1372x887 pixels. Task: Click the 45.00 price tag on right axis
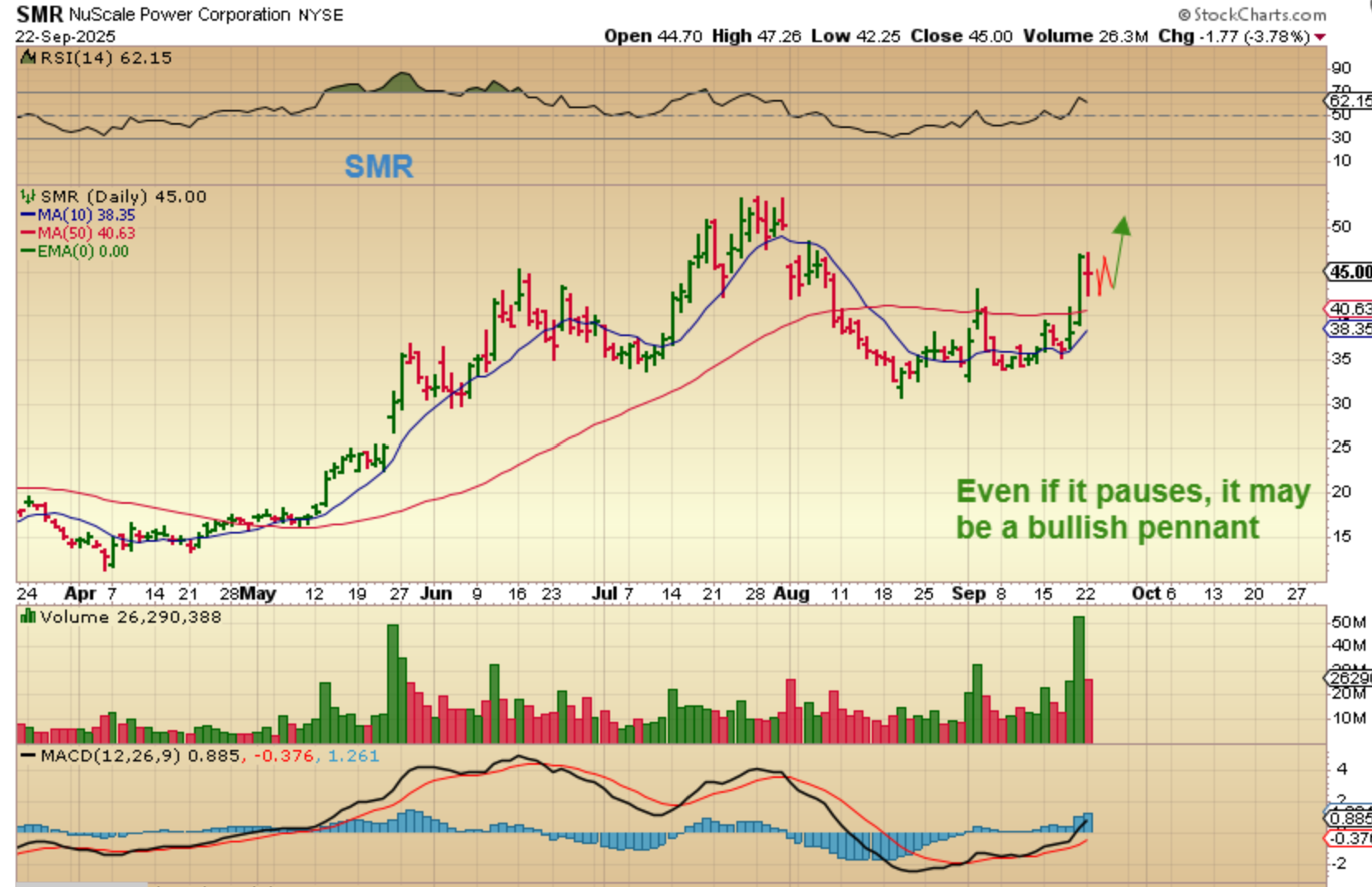tap(1349, 272)
